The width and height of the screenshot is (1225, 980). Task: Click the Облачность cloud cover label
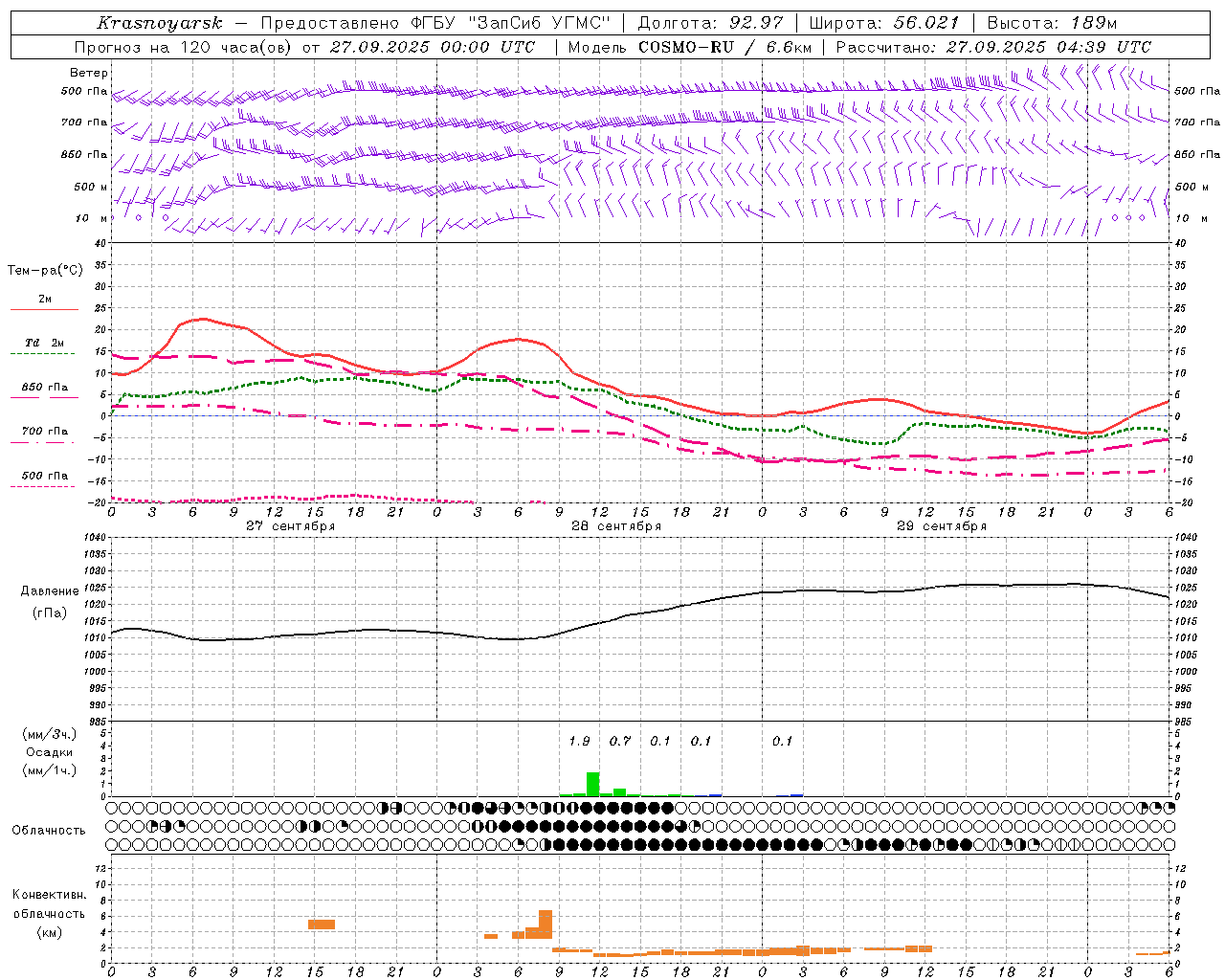(49, 831)
